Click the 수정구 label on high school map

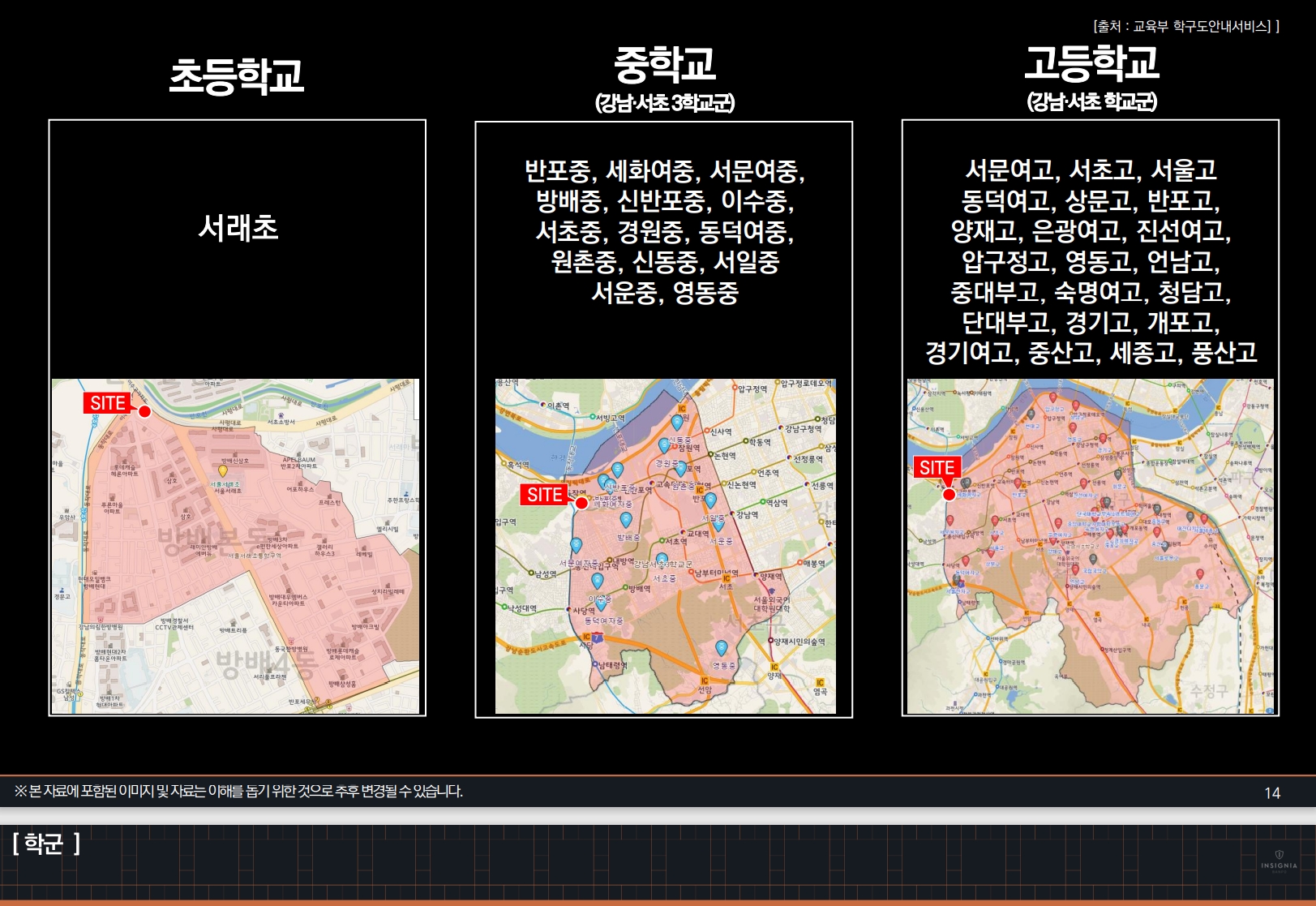tap(1209, 690)
